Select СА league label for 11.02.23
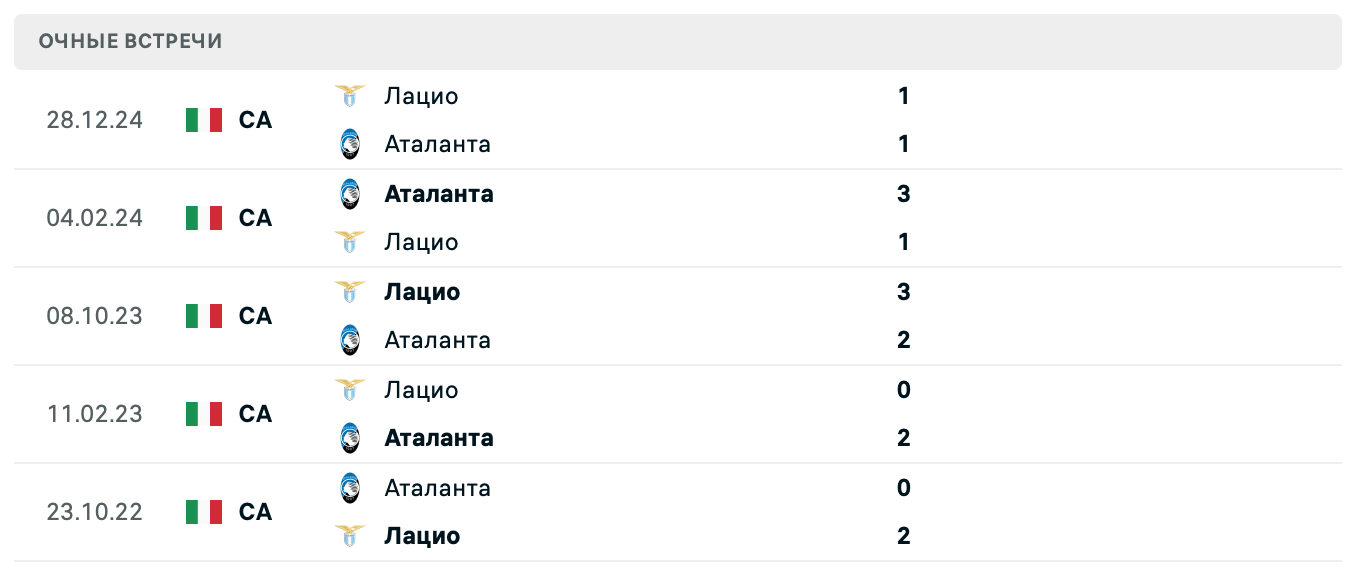Image resolution: width=1356 pixels, height=576 pixels. (255, 414)
